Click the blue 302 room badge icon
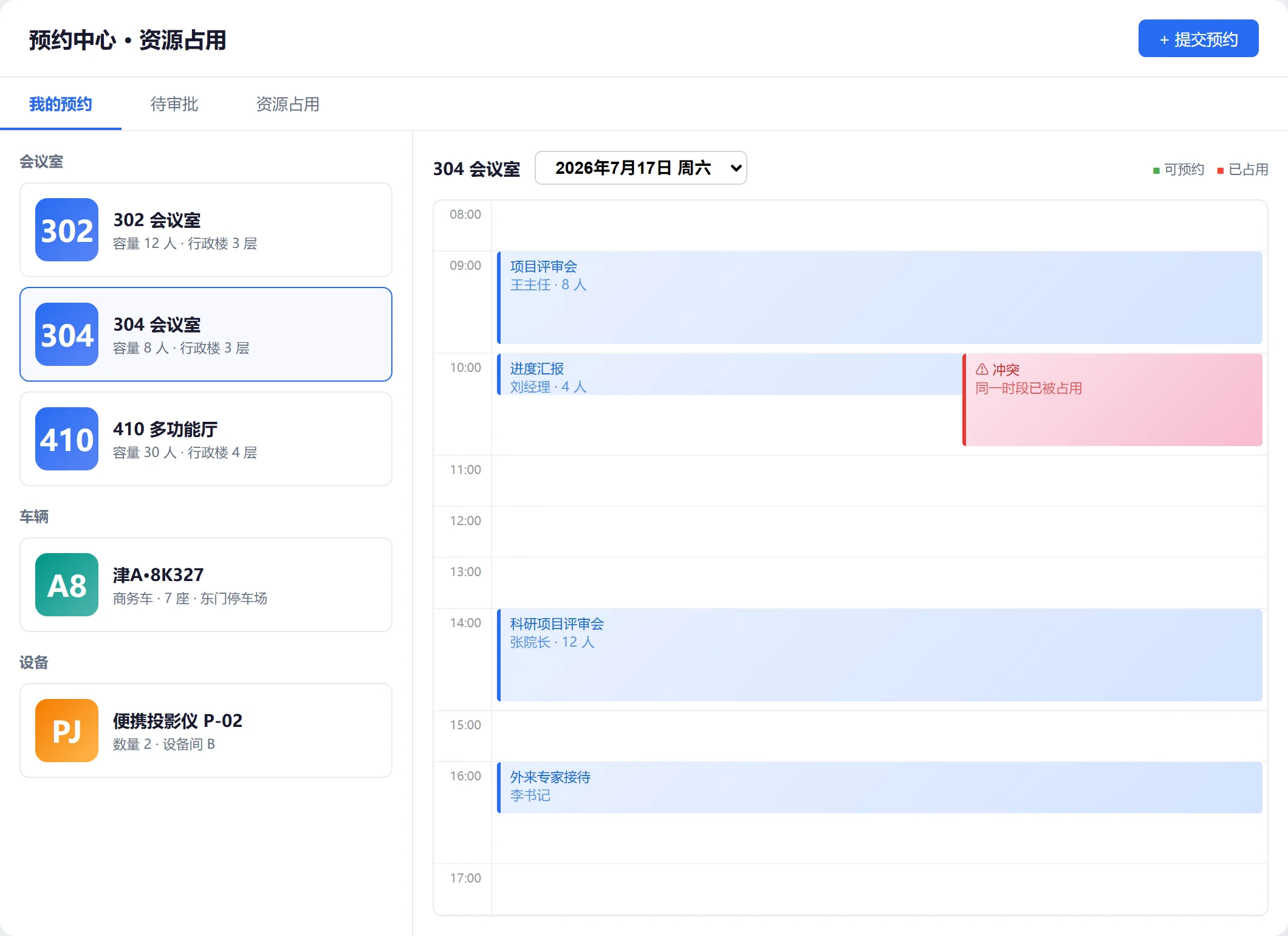 tap(67, 230)
